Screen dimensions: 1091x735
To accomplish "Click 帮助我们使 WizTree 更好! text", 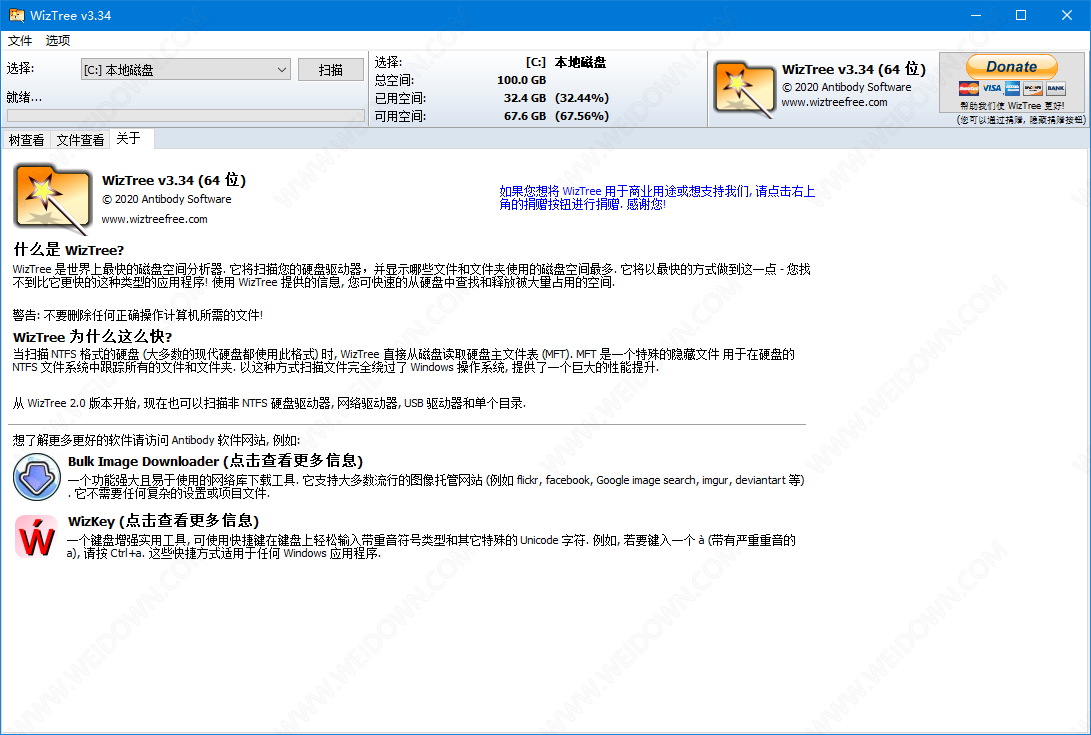I will (1012, 106).
